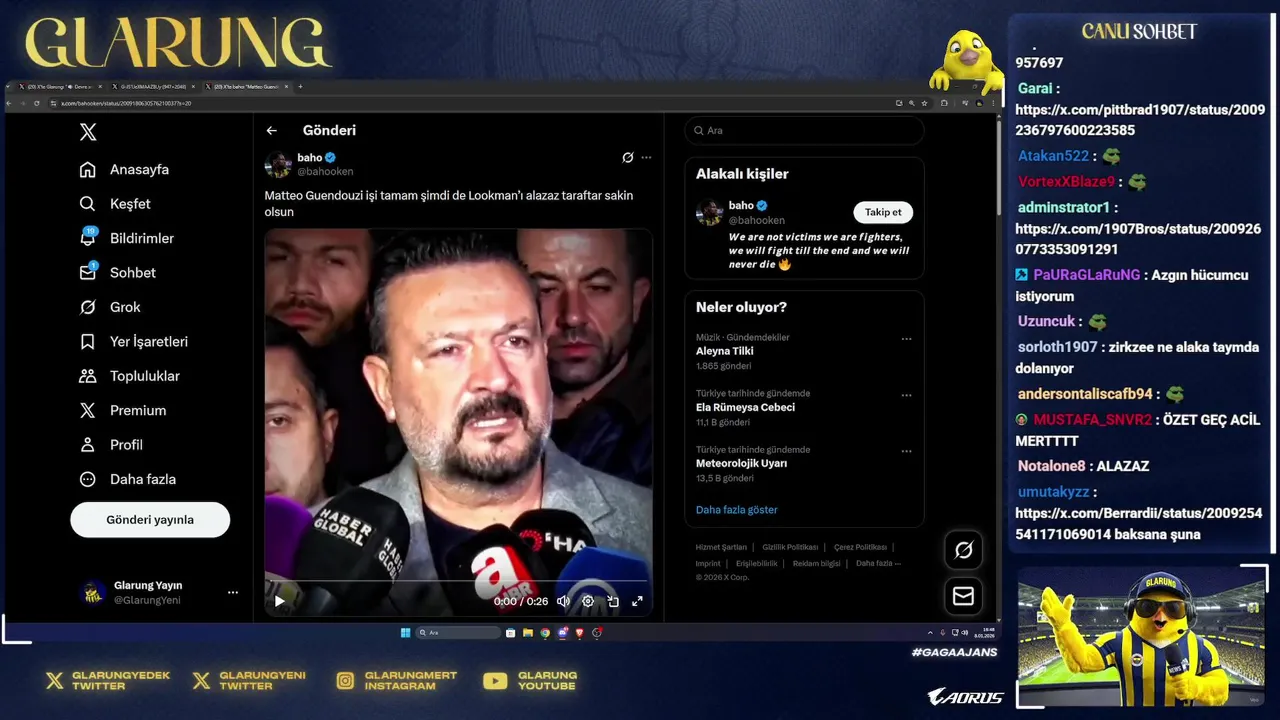
Task: Click the Topluluklar people icon
Action: click(x=88, y=376)
